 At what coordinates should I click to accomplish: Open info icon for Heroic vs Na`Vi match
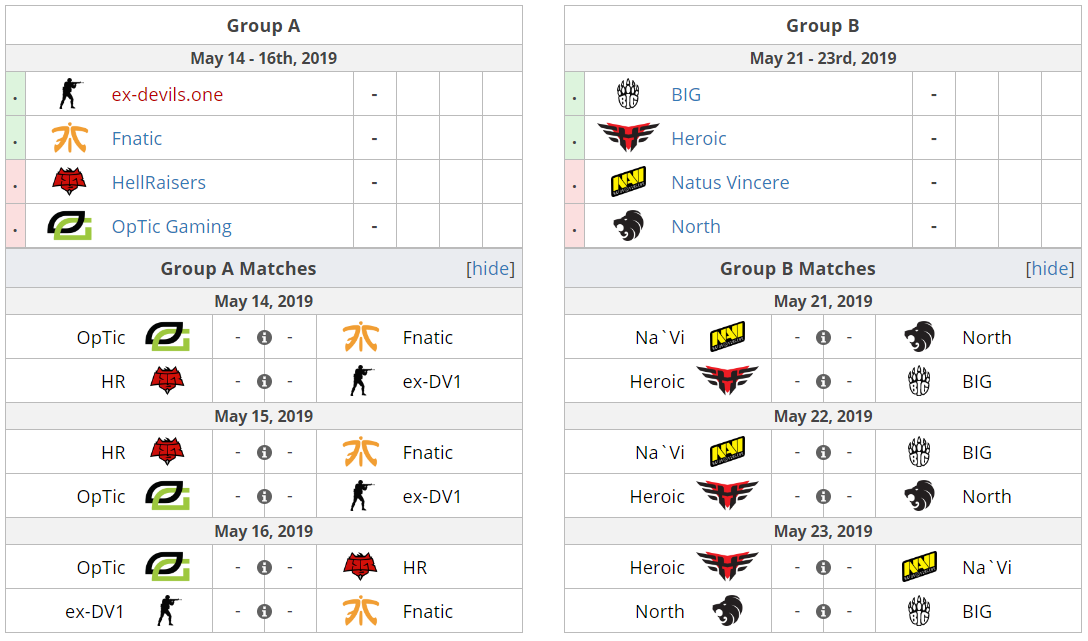824,567
